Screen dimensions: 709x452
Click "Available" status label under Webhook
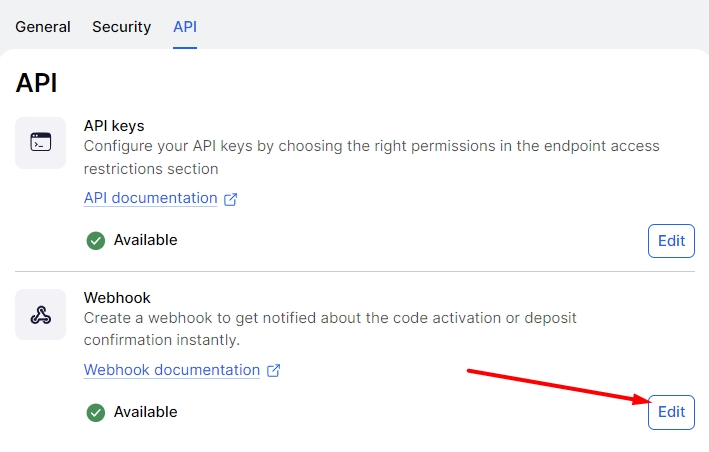[x=145, y=412]
